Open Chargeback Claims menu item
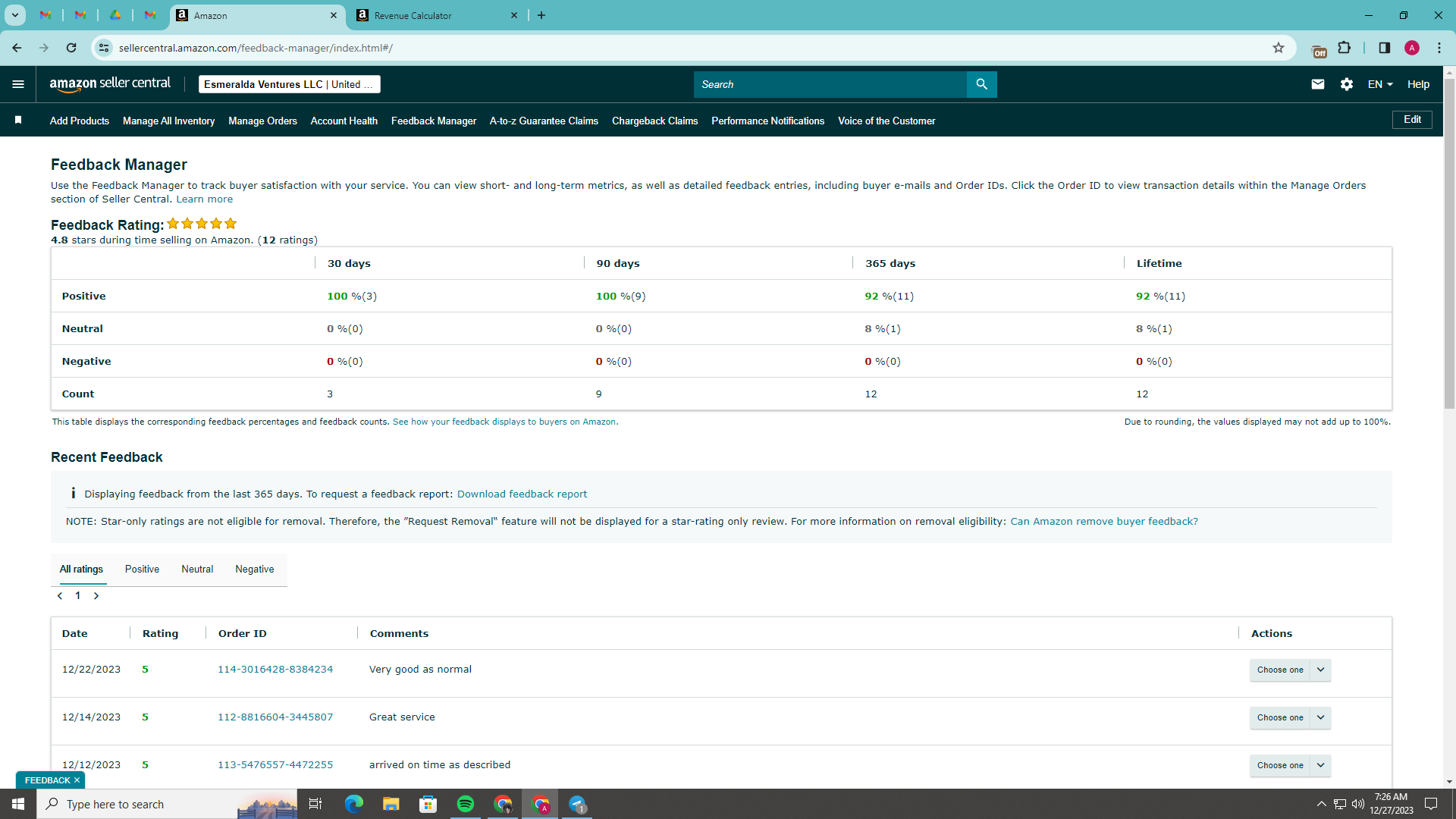Screen dimensions: 1456x819 point(654,121)
